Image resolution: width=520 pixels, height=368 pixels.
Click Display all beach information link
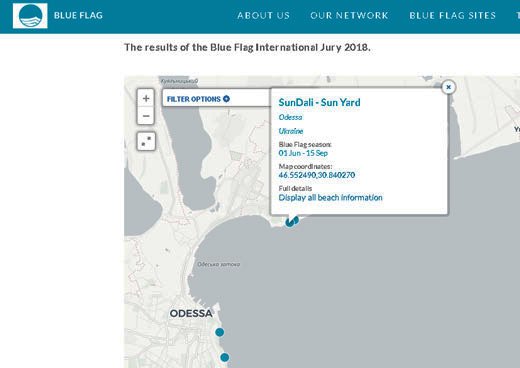(x=330, y=198)
